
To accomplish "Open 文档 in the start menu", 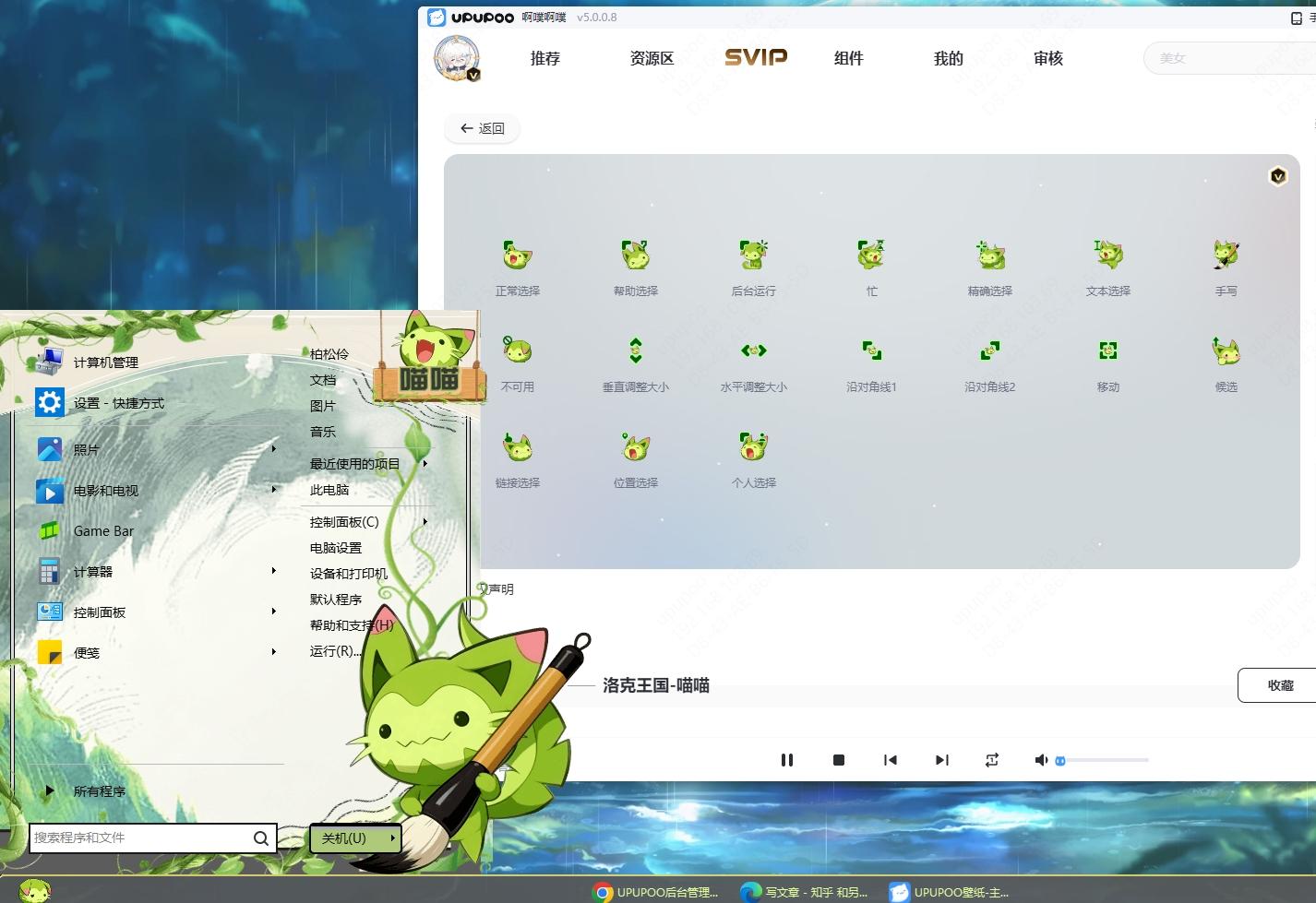I will (x=323, y=380).
